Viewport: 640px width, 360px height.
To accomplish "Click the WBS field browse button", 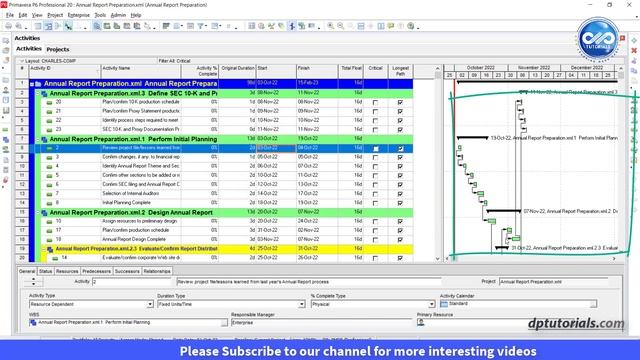I will point(224,322).
